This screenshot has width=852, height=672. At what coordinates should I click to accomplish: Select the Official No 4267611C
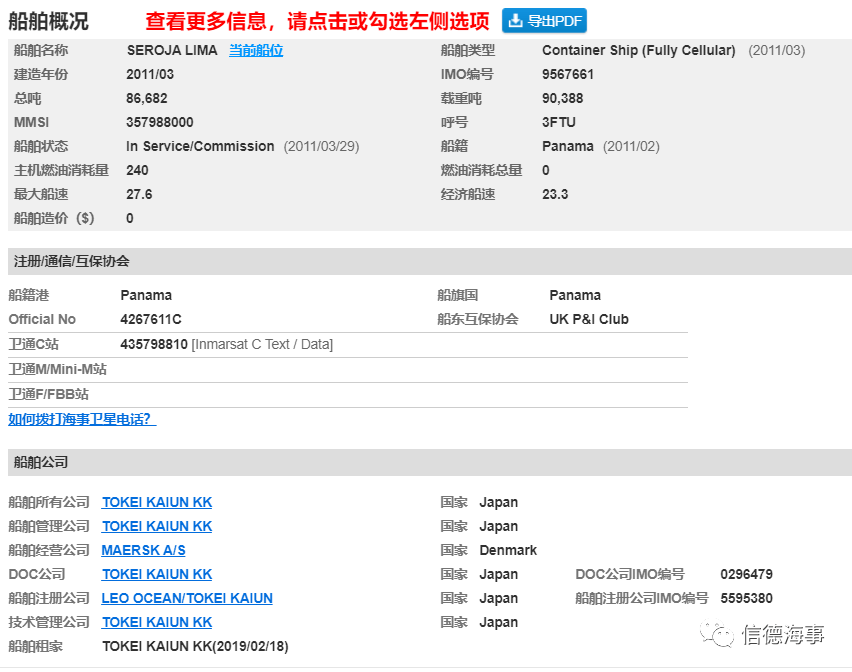coord(151,319)
